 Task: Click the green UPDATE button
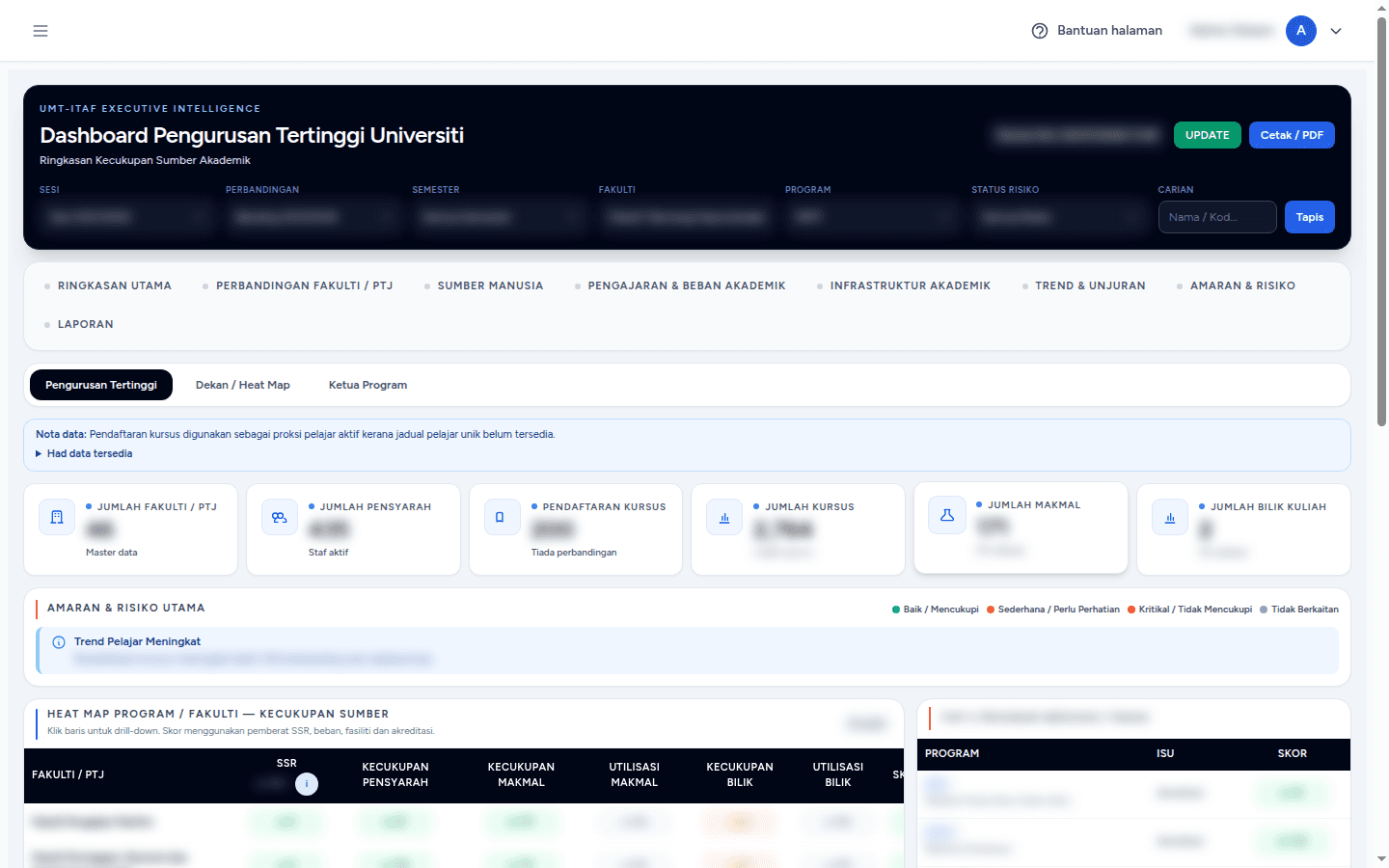(1208, 135)
